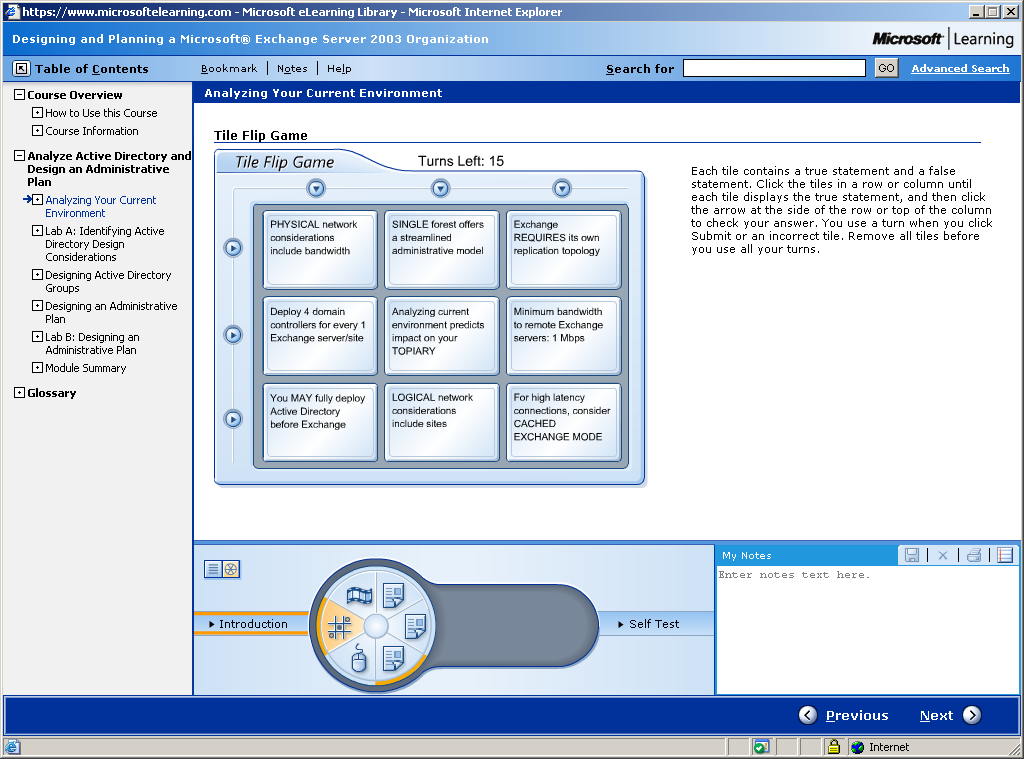This screenshot has width=1024, height=759.
Task: Open the Module Summary topic
Action: (86, 368)
